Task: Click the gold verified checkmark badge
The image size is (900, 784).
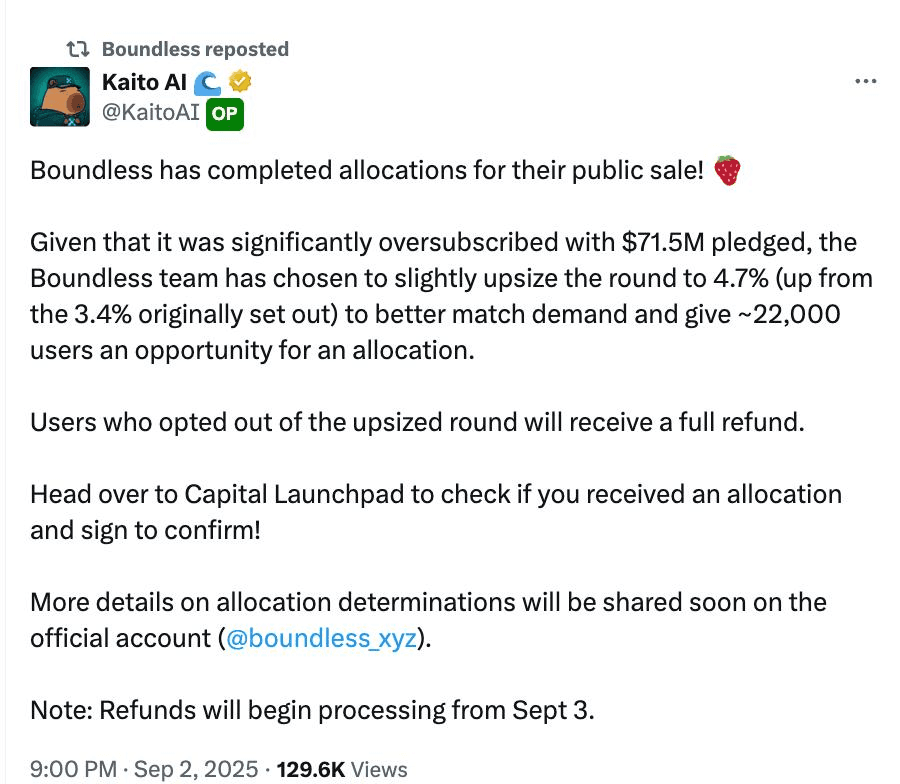Action: point(240,81)
